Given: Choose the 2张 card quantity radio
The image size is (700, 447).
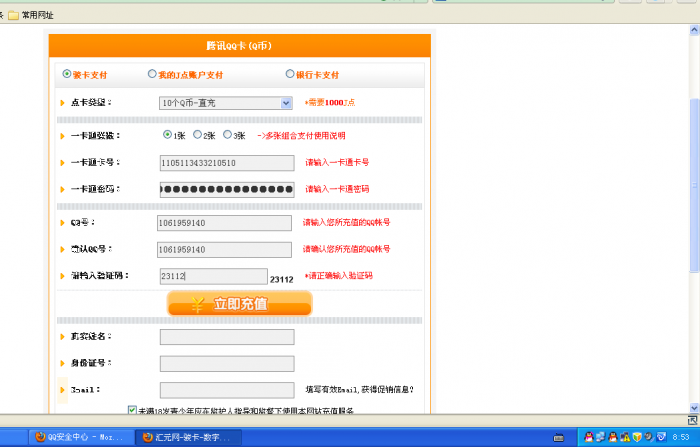Looking at the screenshot, I should [197, 134].
